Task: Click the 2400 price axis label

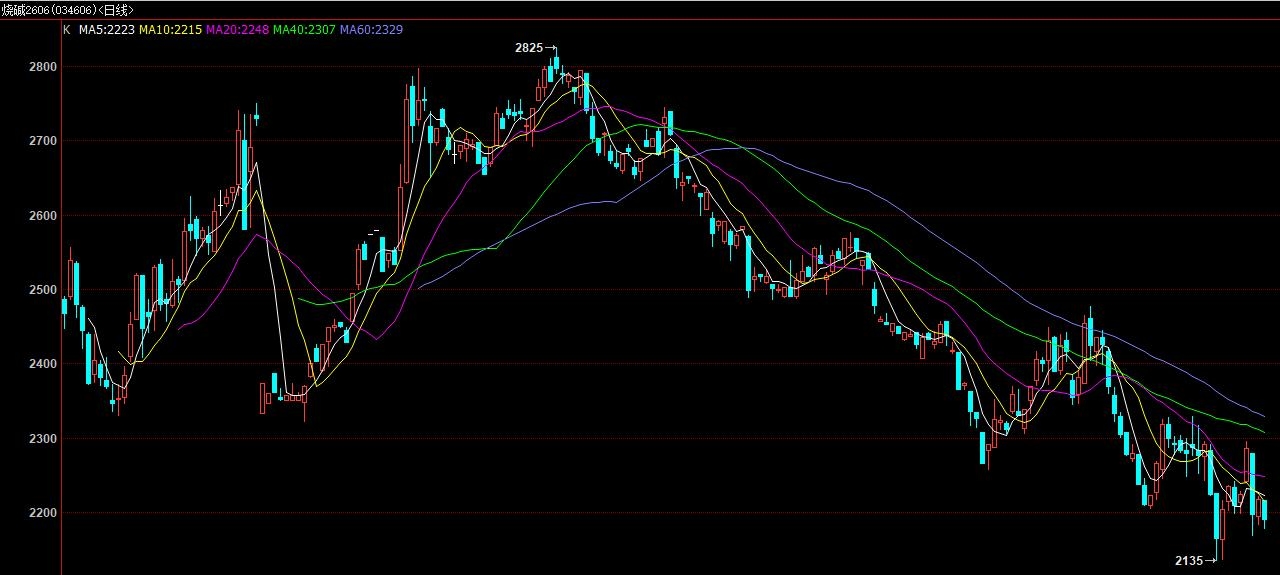Action: pos(29,364)
